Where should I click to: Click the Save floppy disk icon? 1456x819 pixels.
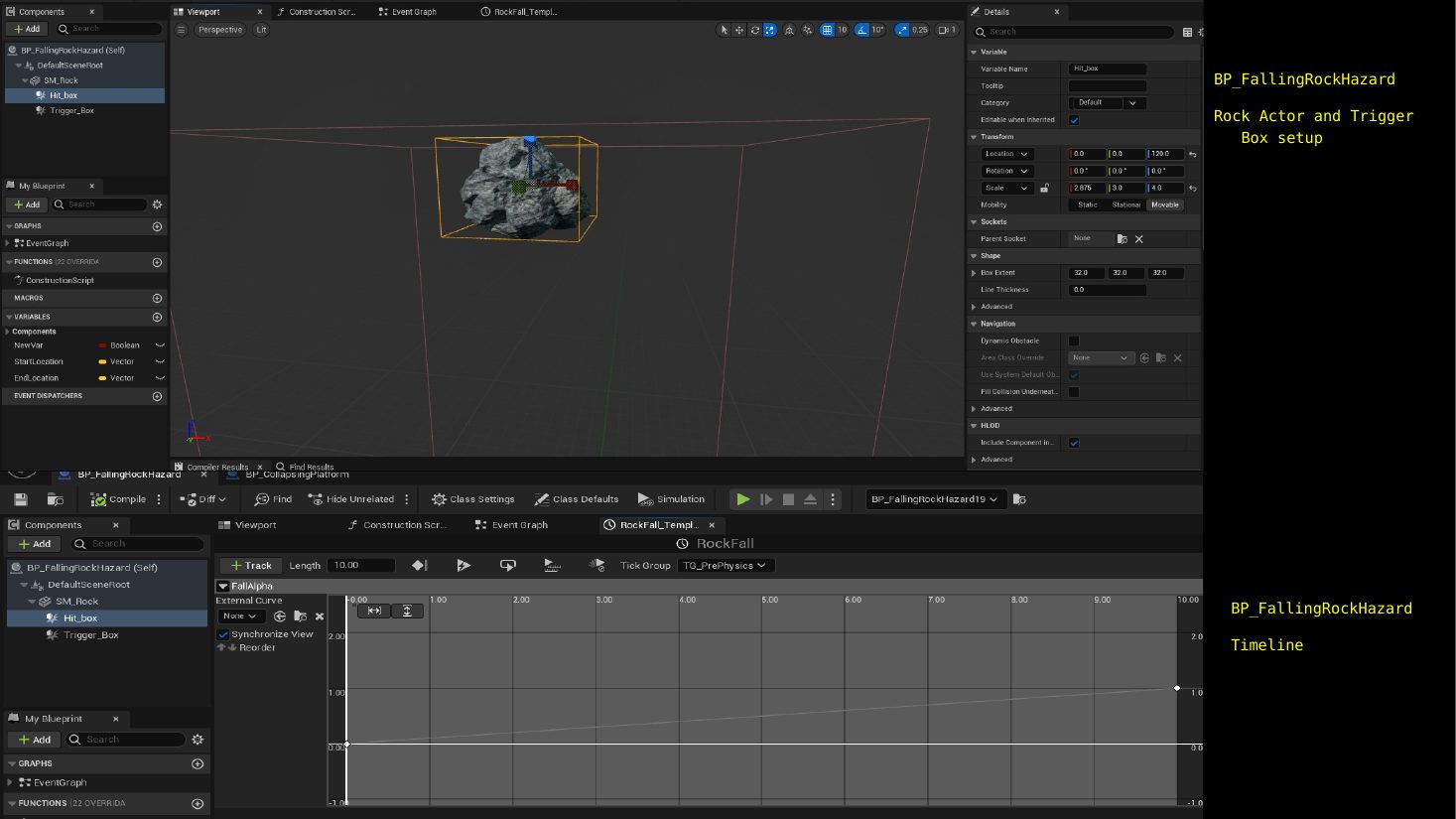21,499
